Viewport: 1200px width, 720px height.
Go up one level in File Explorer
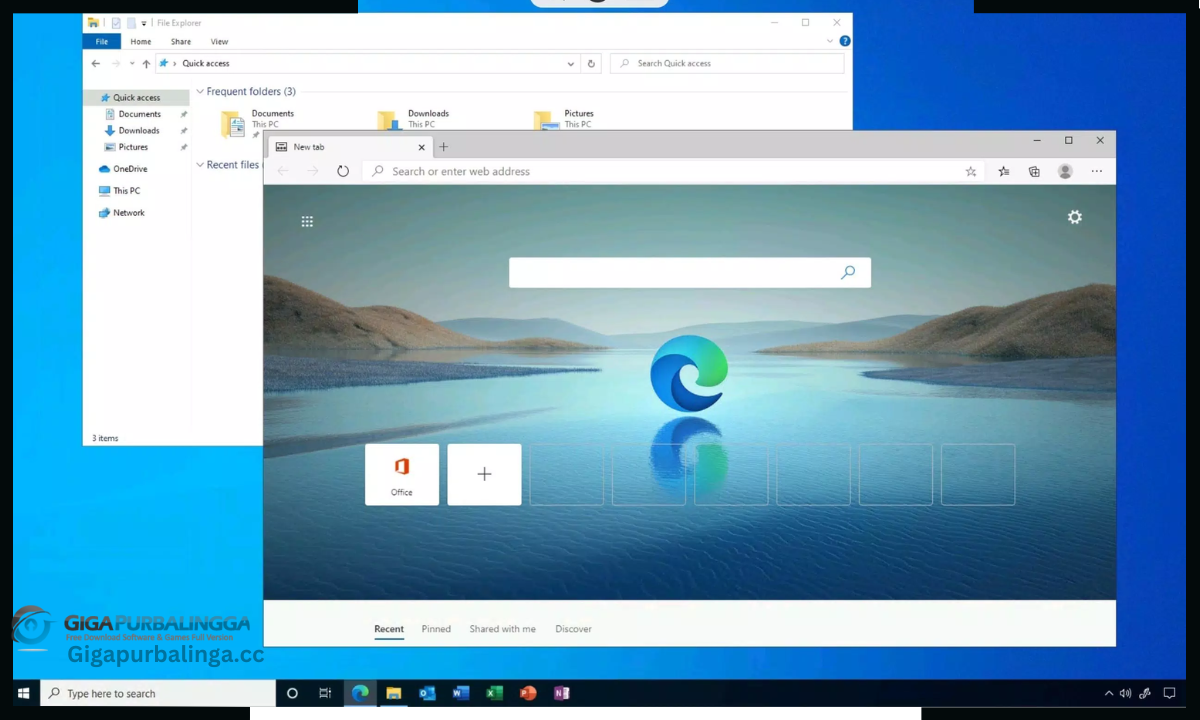coord(146,64)
